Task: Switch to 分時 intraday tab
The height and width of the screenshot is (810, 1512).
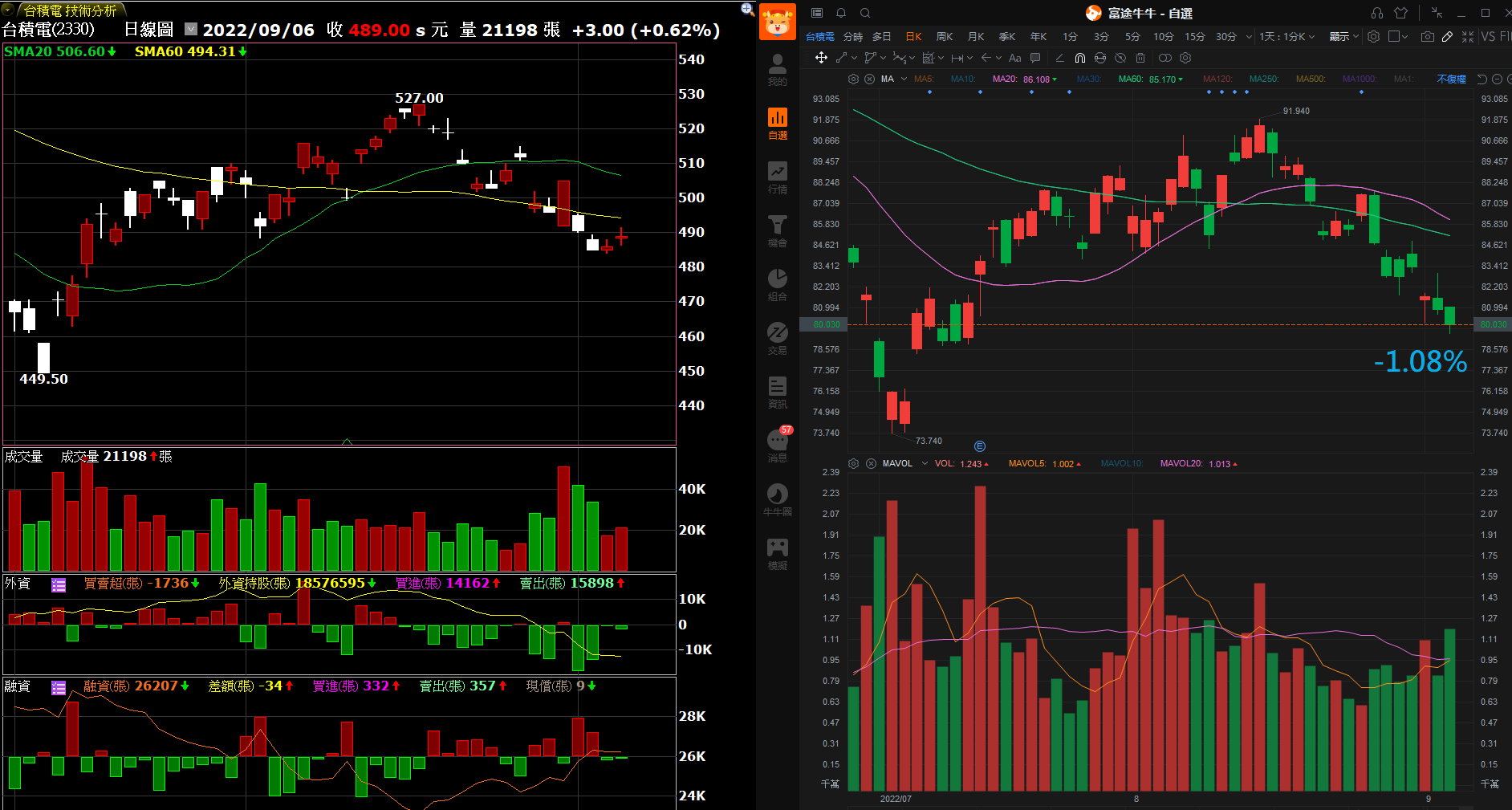Action: pyautogui.click(x=853, y=36)
